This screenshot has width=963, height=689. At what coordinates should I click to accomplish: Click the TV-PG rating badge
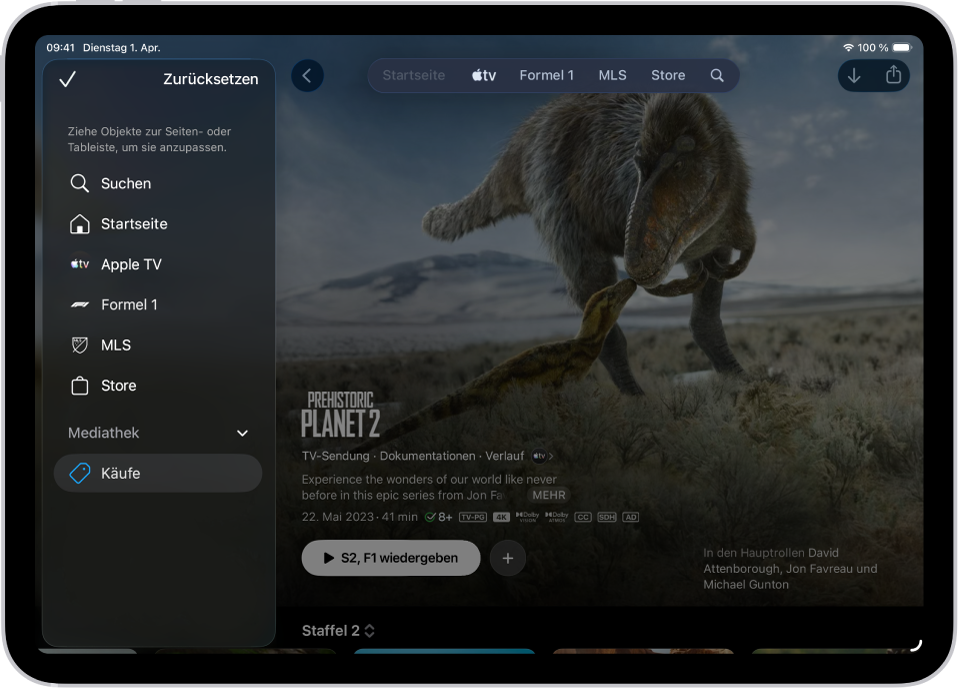tap(473, 517)
